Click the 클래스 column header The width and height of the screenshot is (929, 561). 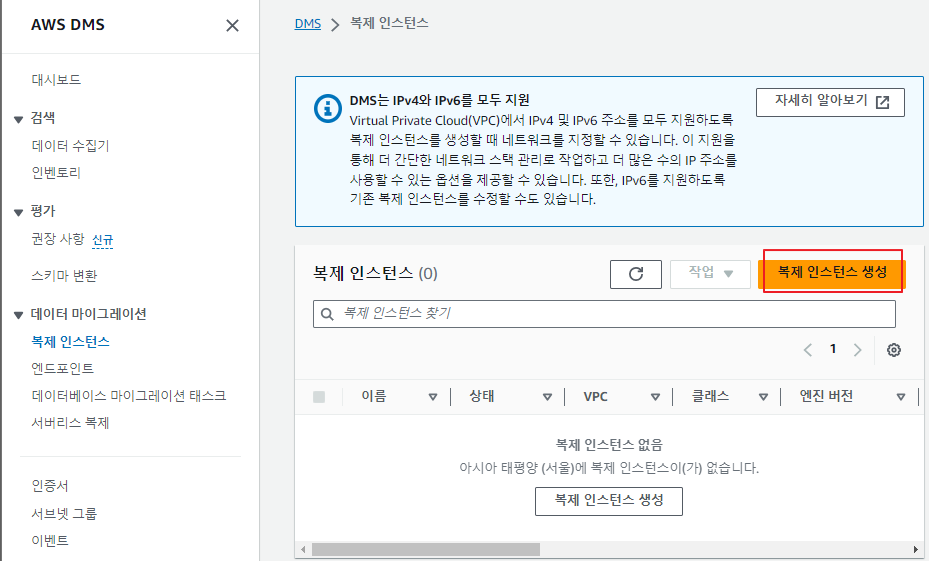click(x=710, y=396)
